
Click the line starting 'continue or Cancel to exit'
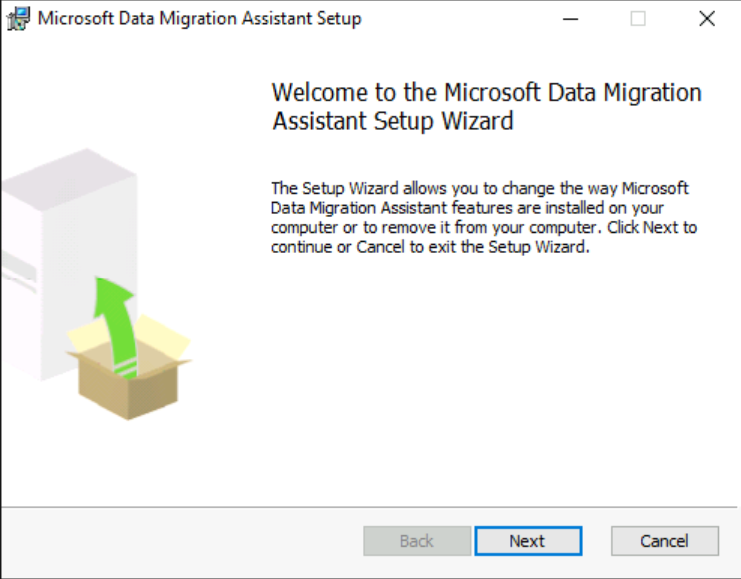430,247
